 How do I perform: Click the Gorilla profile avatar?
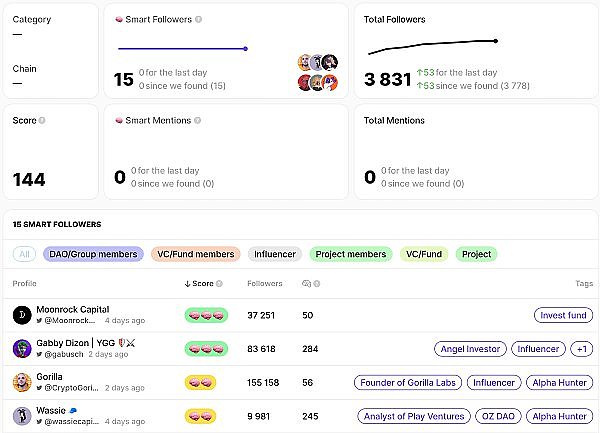click(x=21, y=382)
